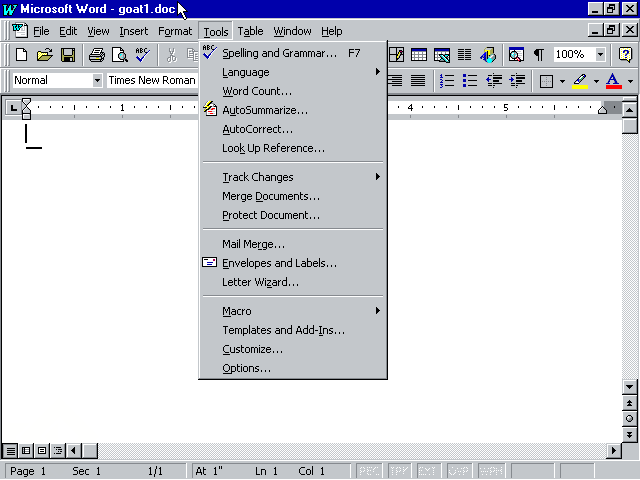
Task: Click Select Browse Object circle button
Action: coord(629,418)
